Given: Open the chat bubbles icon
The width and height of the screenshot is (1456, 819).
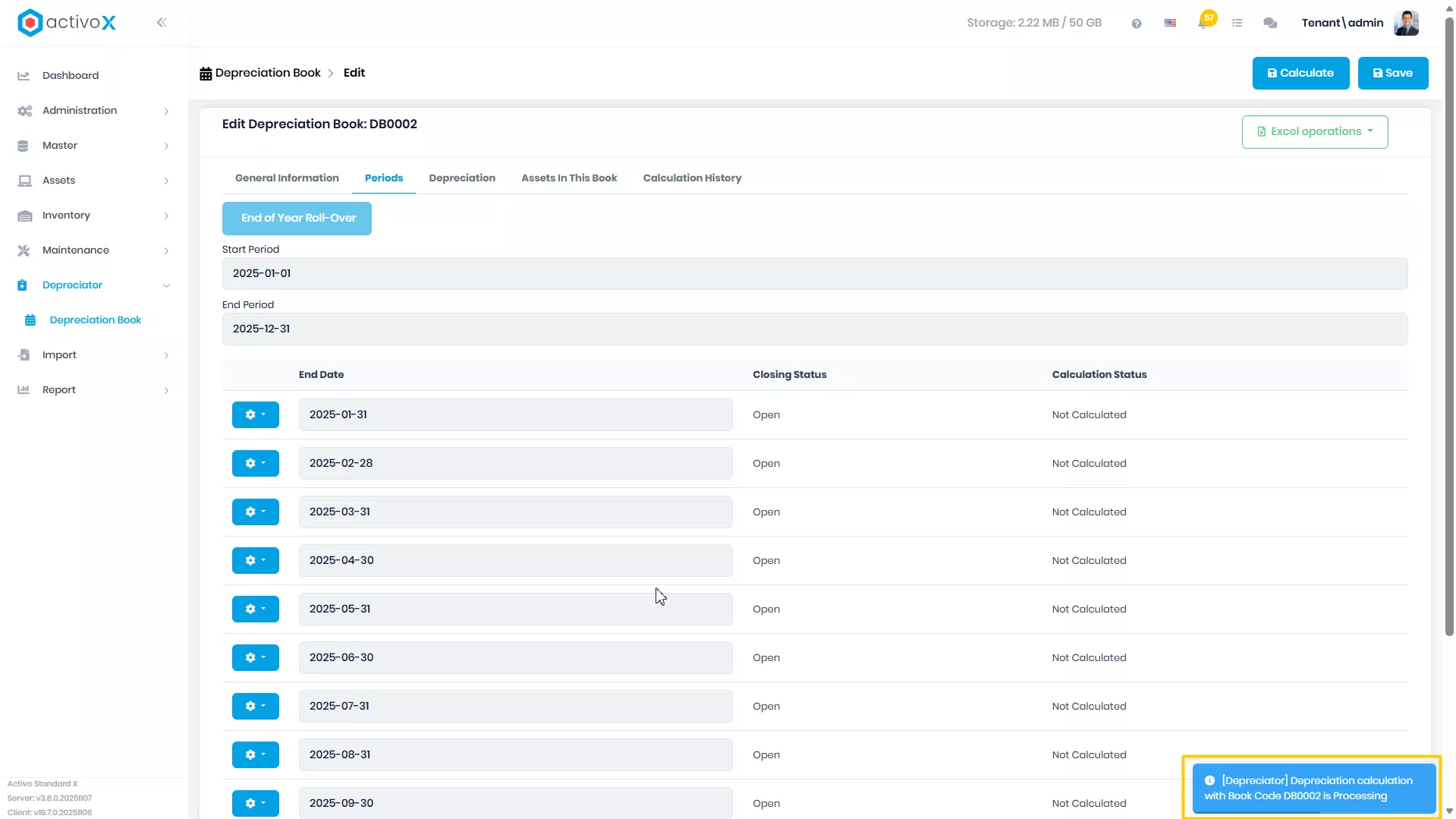Looking at the screenshot, I should tap(1270, 24).
